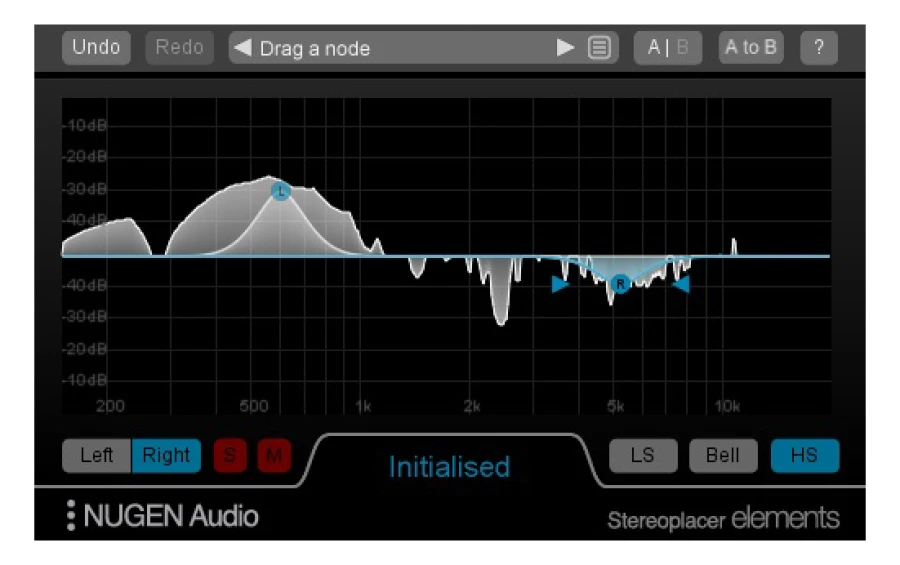Click the left width arrow handle near R node
The height and width of the screenshot is (565, 900).
click(x=560, y=284)
